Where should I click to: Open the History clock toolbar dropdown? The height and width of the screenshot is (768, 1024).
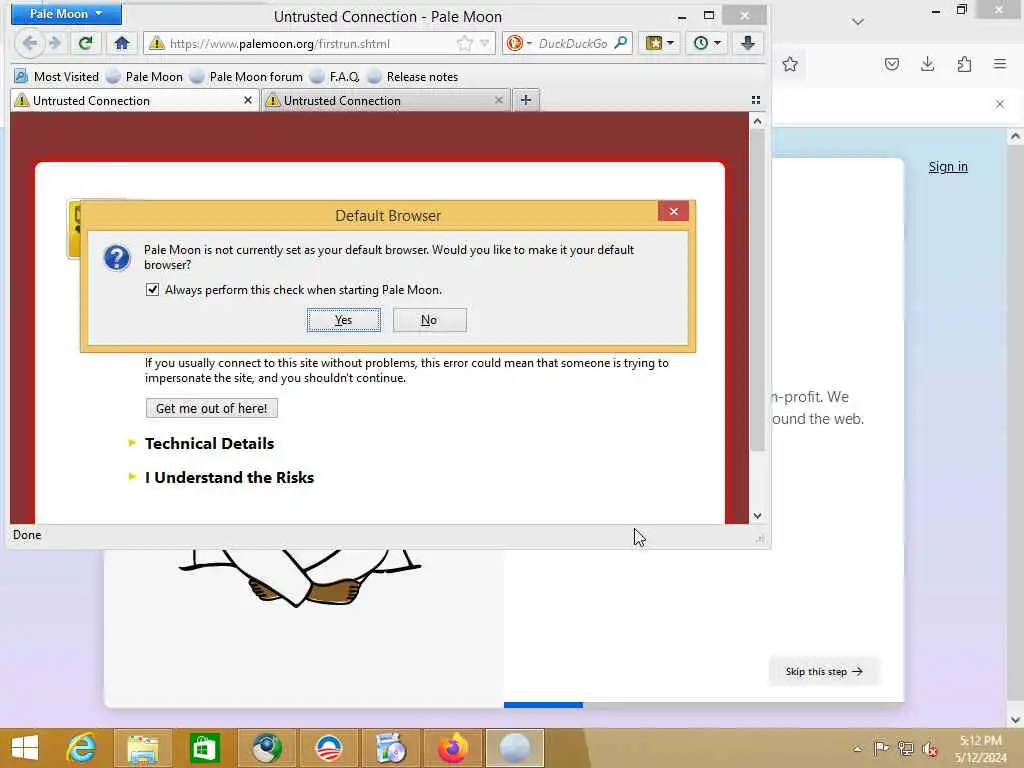(707, 43)
